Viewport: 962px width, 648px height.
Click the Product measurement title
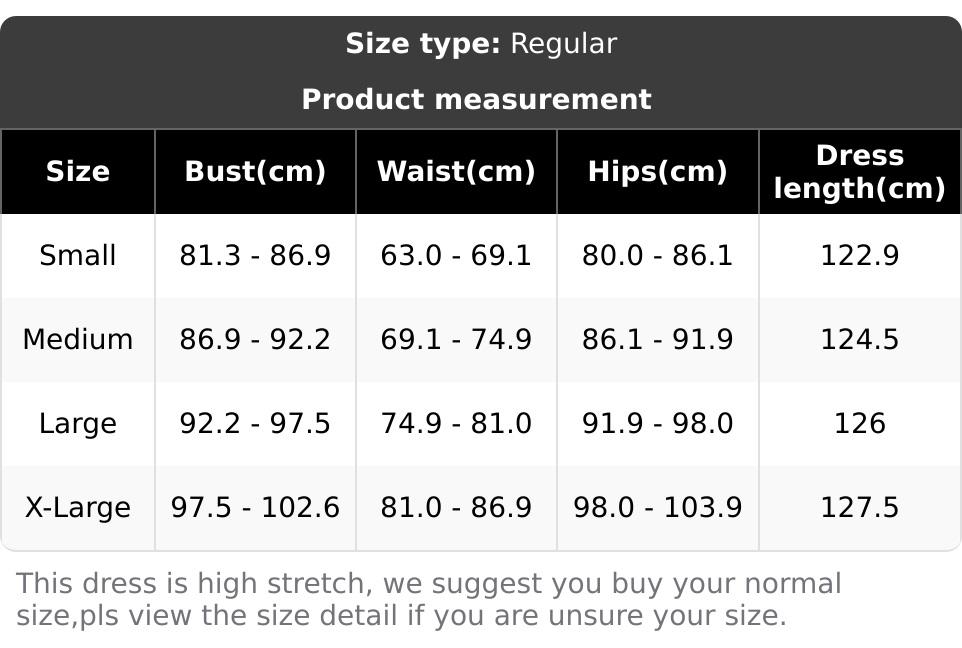click(476, 99)
